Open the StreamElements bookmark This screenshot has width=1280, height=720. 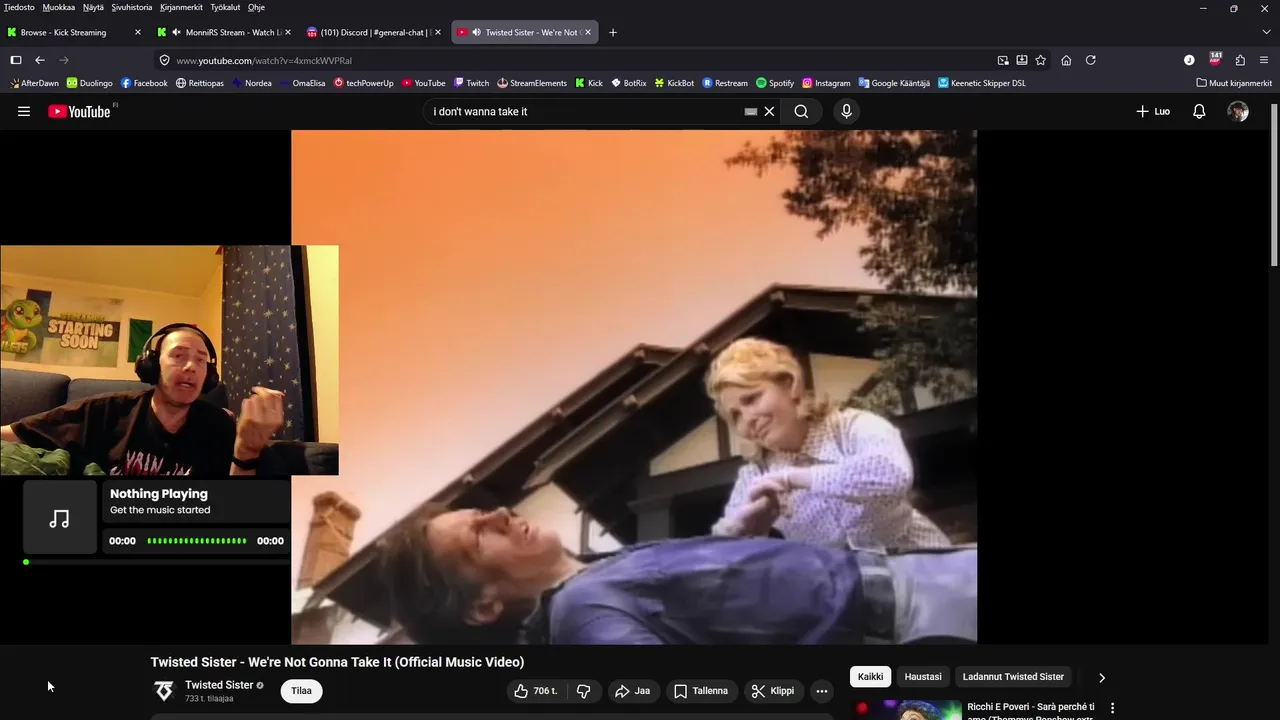click(532, 83)
